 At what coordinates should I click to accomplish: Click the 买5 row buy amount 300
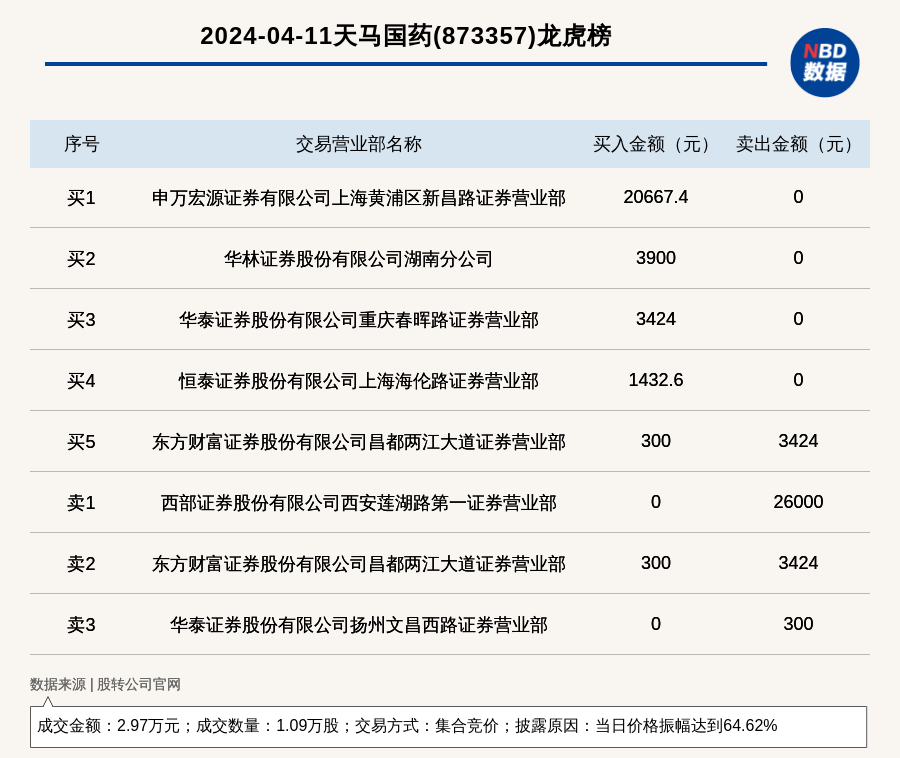[x=655, y=441]
